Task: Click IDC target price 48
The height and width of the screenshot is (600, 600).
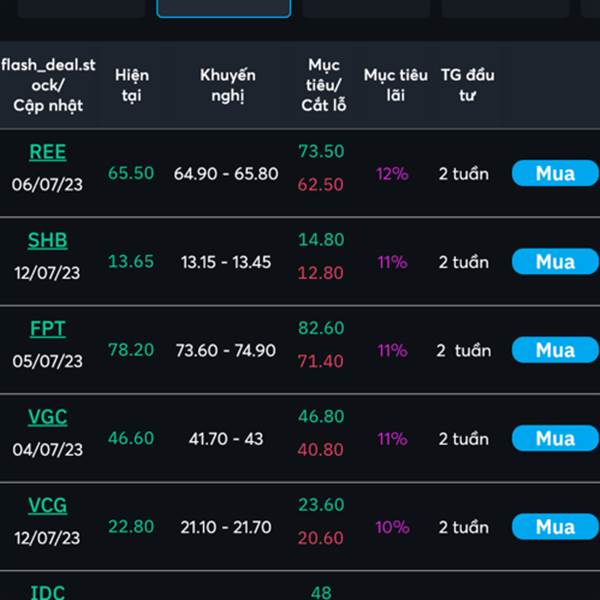Action: [321, 592]
